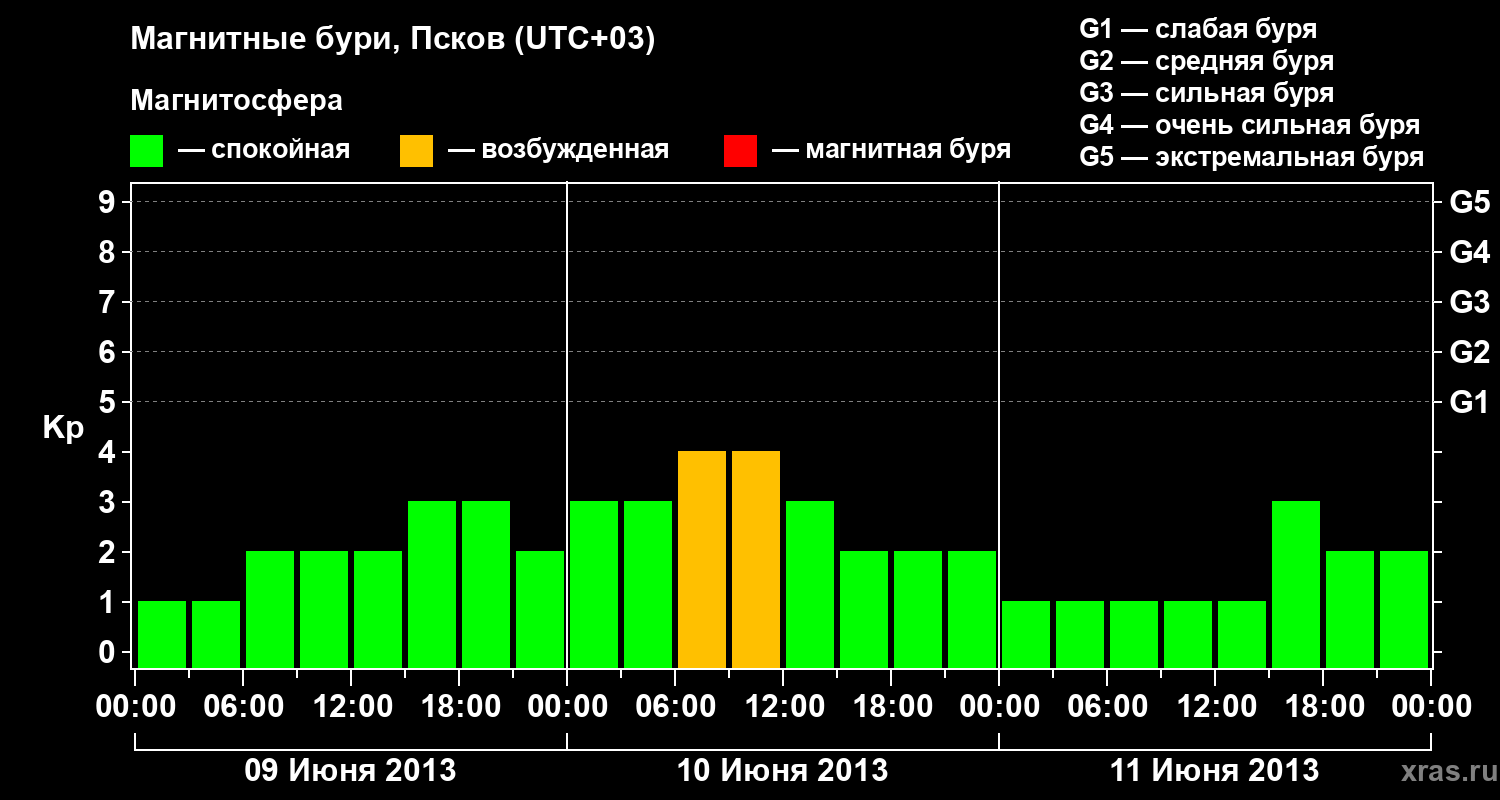Click the 'Kp' axis label
Image resolution: width=1500 pixels, height=800 pixels.
point(63,429)
